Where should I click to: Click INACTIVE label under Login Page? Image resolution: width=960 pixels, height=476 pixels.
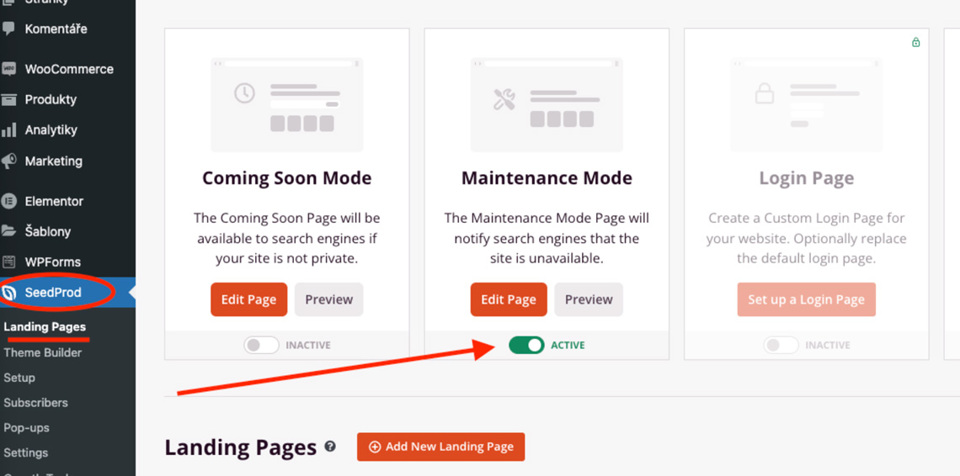click(827, 345)
